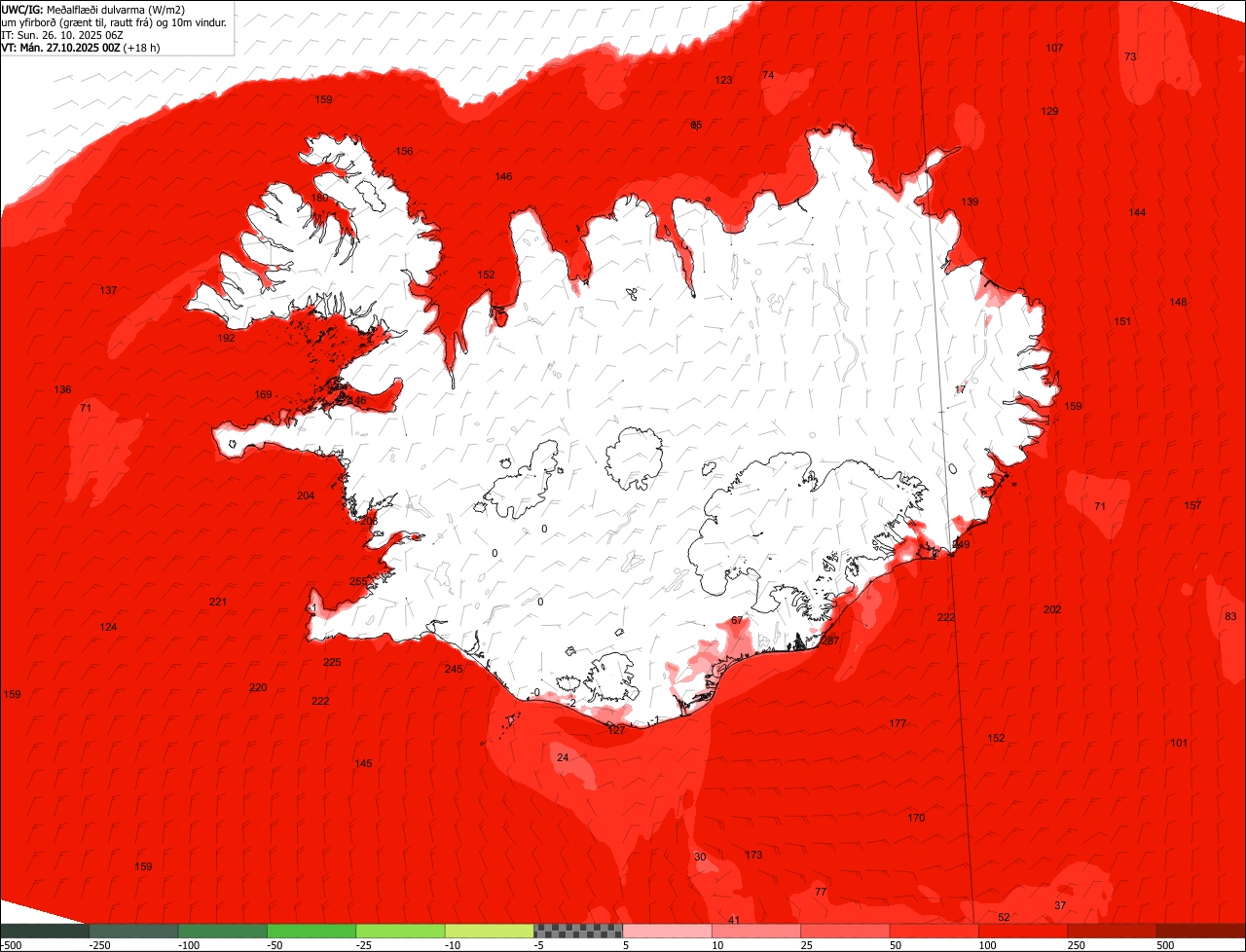Click the flux value 37 at bottom right
Screen dimensions: 1246x952
[1060, 905]
